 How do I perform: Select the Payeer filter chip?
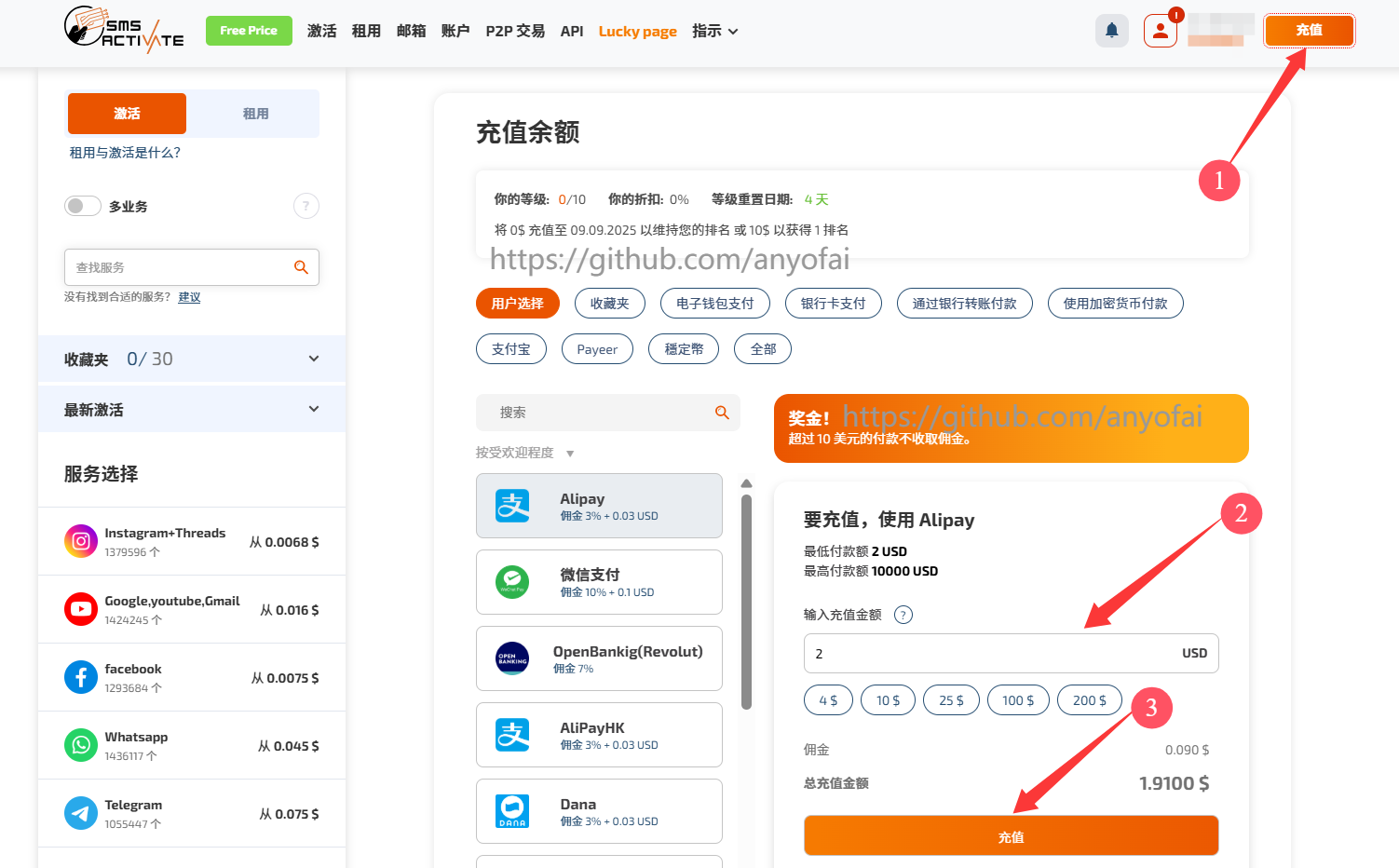[x=597, y=349]
